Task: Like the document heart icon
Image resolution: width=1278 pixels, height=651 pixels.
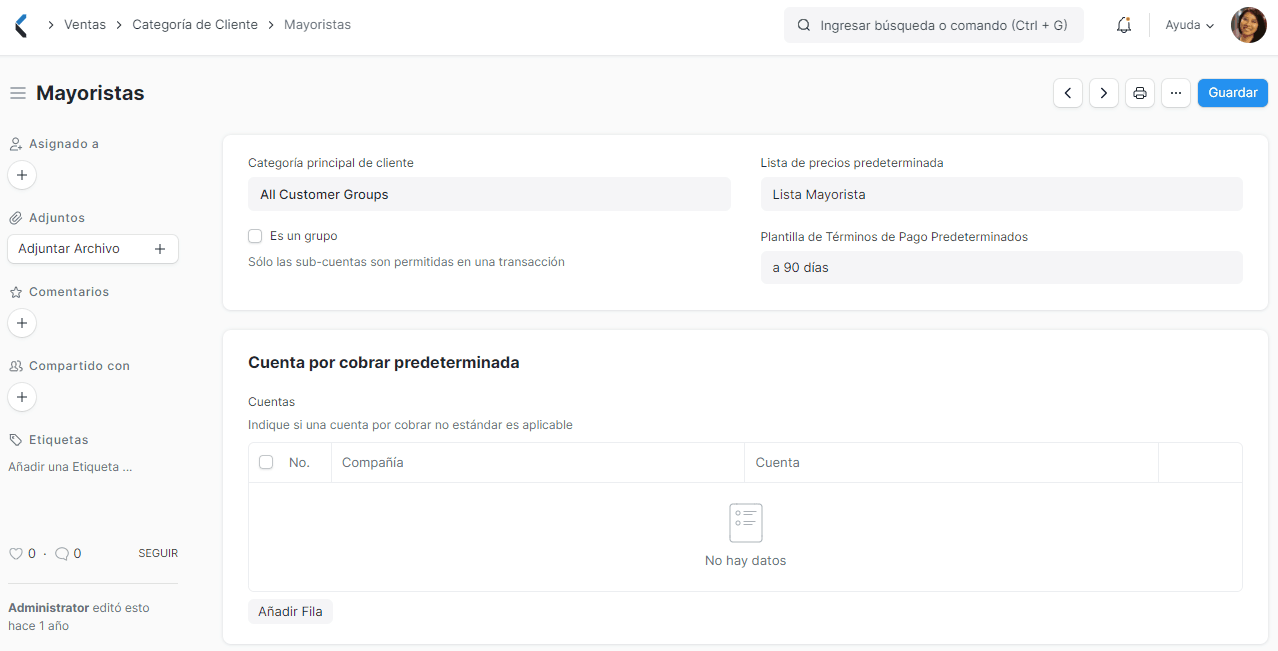Action: pyautogui.click(x=15, y=553)
